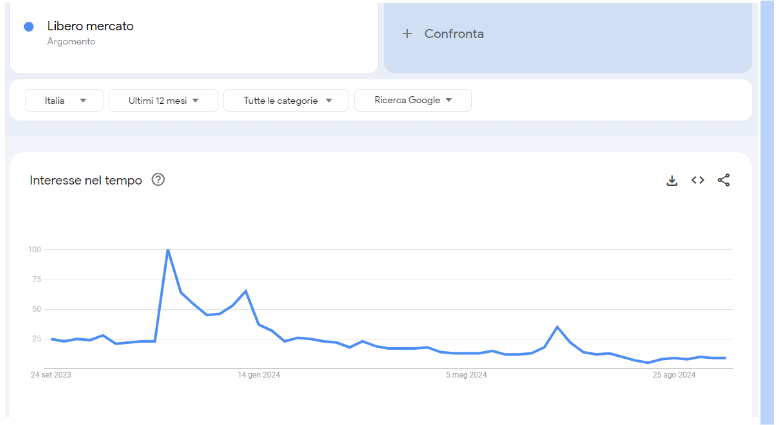The width and height of the screenshot is (779, 425).
Task: Expand the Ricerca Google search type
Action: tap(412, 100)
